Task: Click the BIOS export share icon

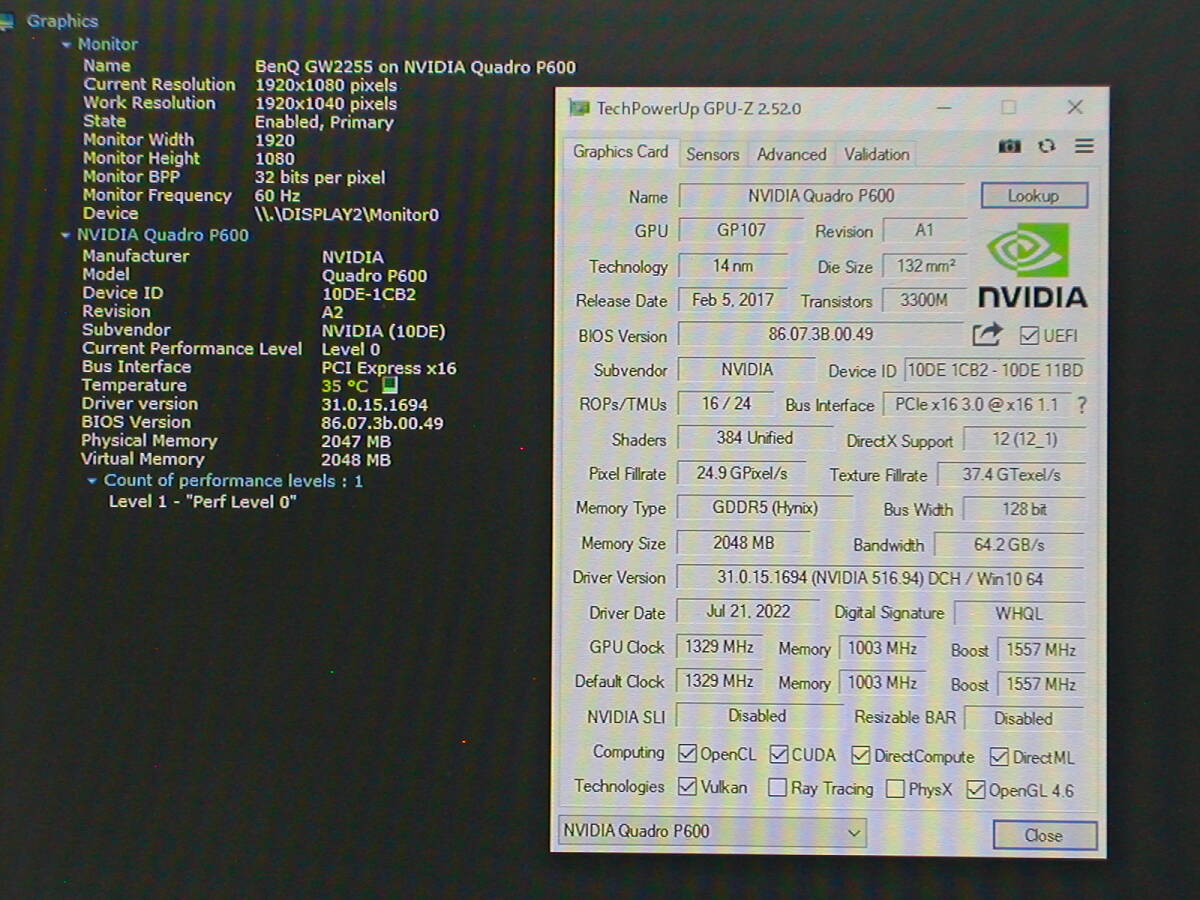Action: [x=987, y=334]
